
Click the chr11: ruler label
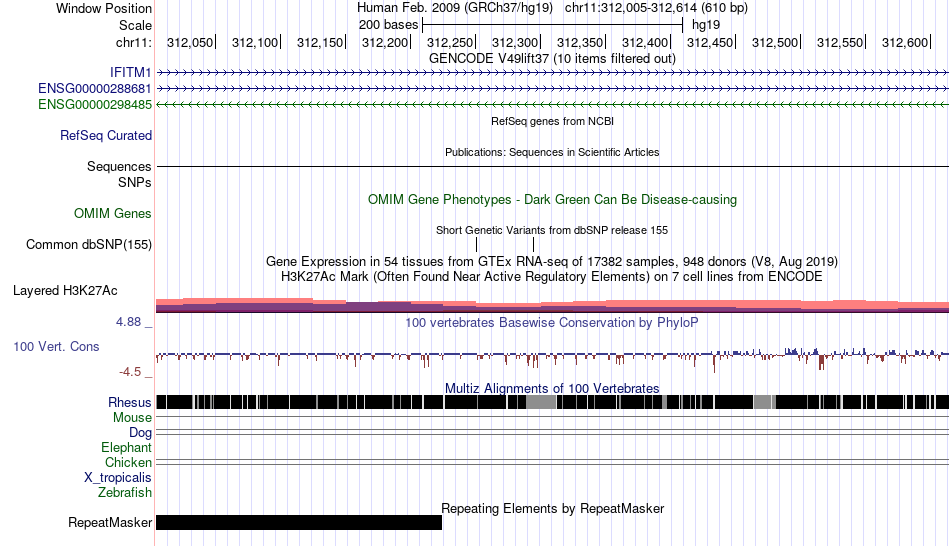(133, 42)
